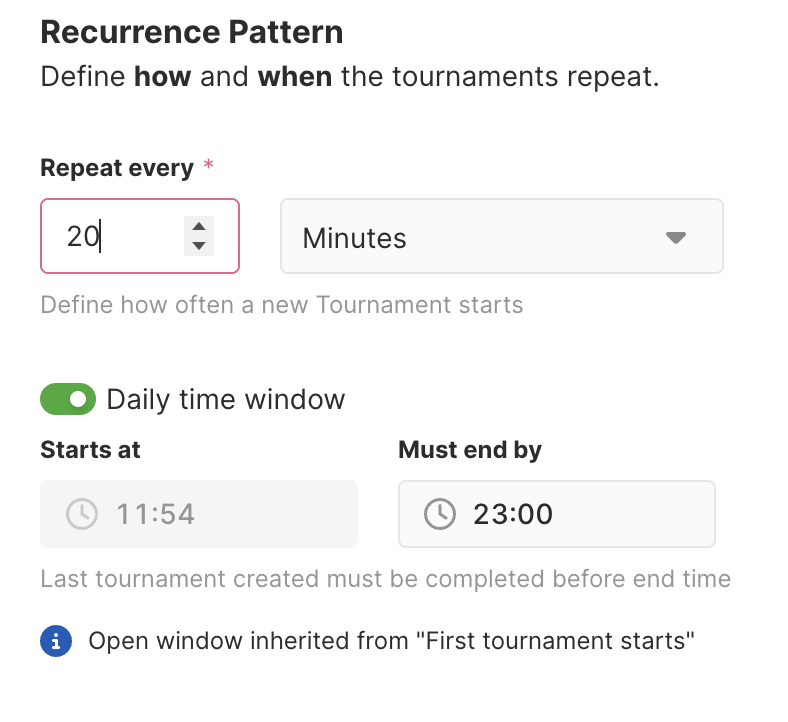Click the decrement arrow on Repeat every

pos(199,245)
